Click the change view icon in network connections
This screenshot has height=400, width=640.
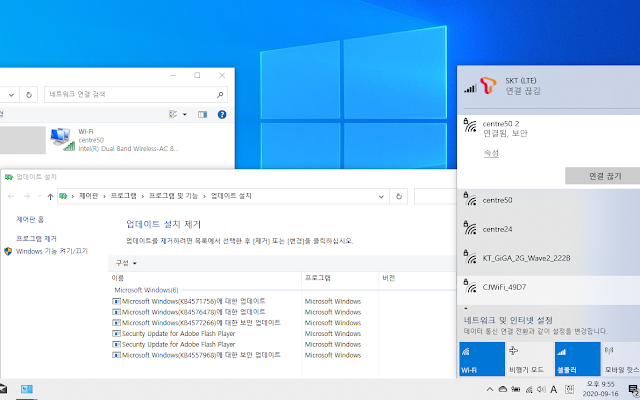pyautogui.click(x=173, y=115)
